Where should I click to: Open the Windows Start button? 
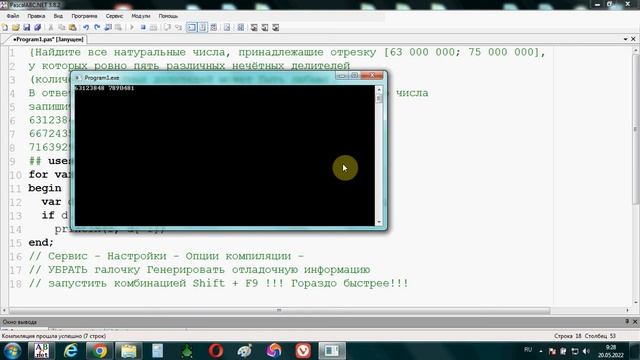[x=12, y=351]
